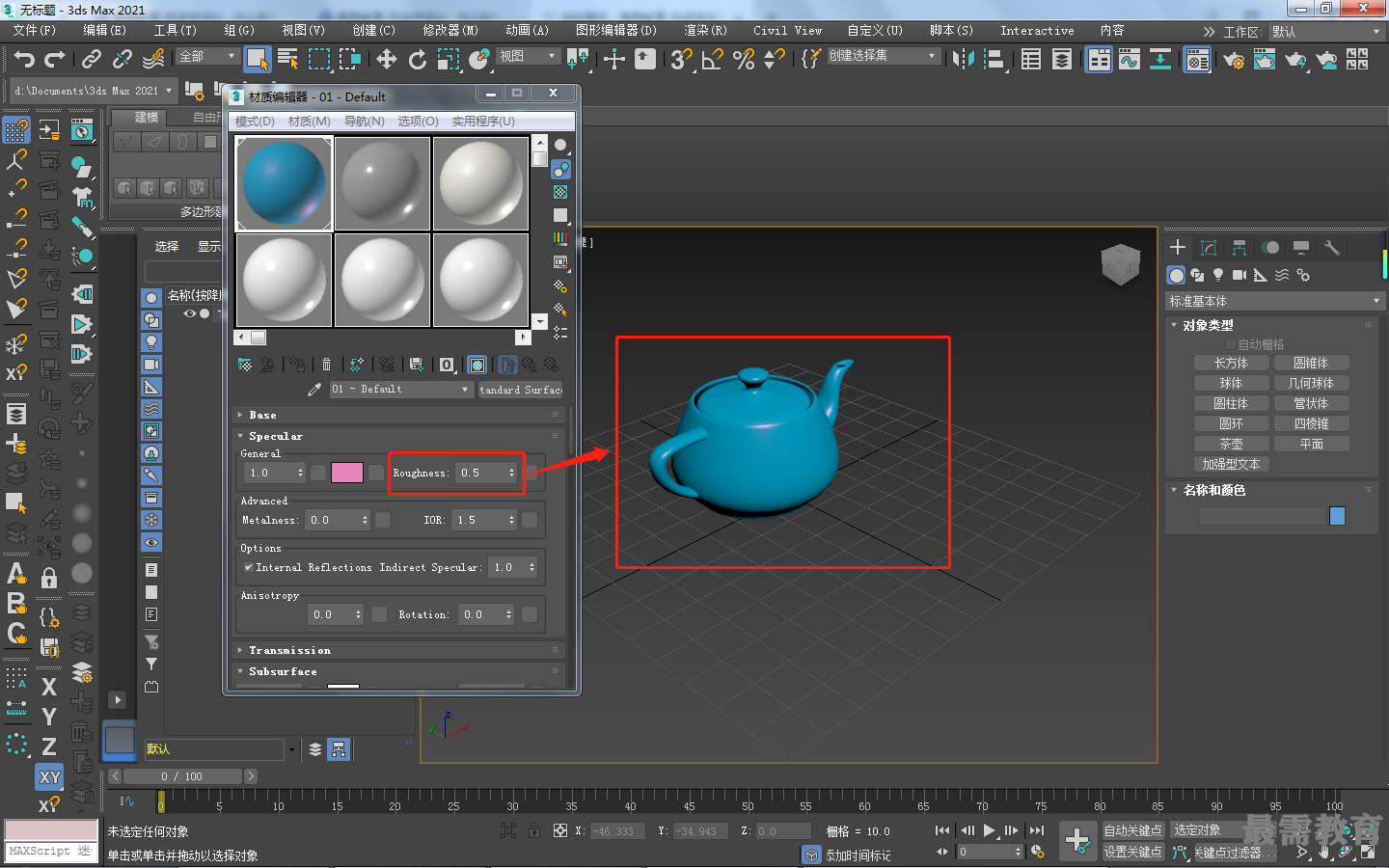
Task: Click the Render Production teapot icon
Action: point(1295,60)
